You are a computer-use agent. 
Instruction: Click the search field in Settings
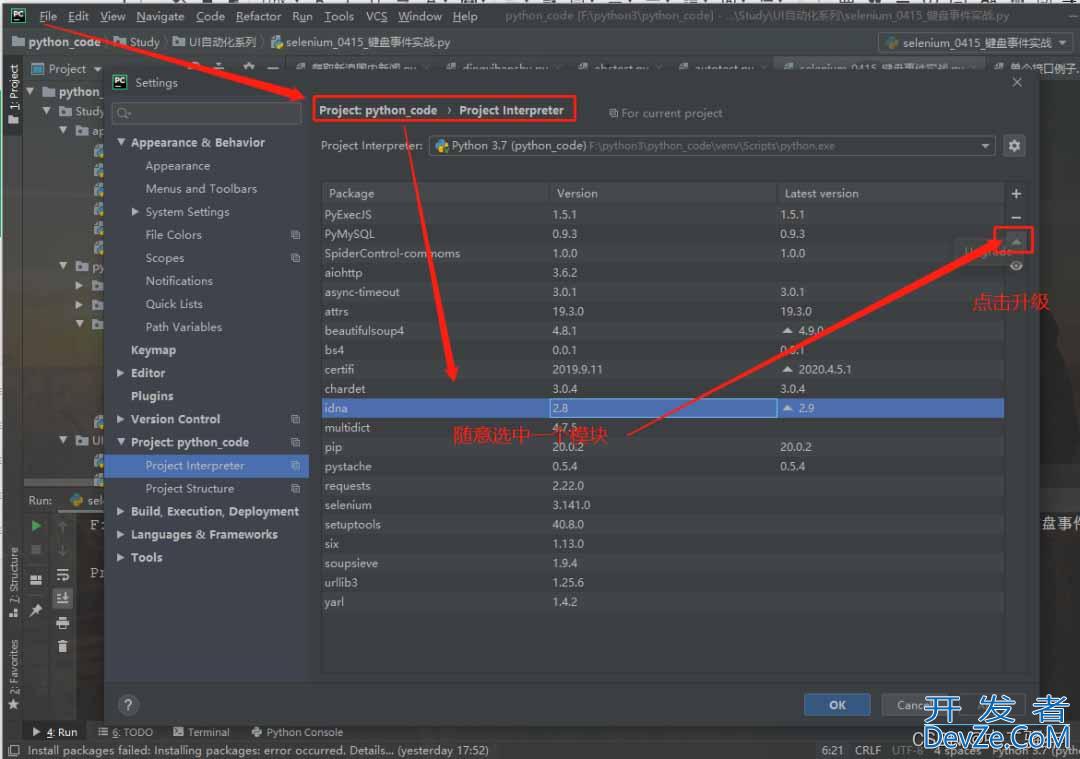(207, 113)
